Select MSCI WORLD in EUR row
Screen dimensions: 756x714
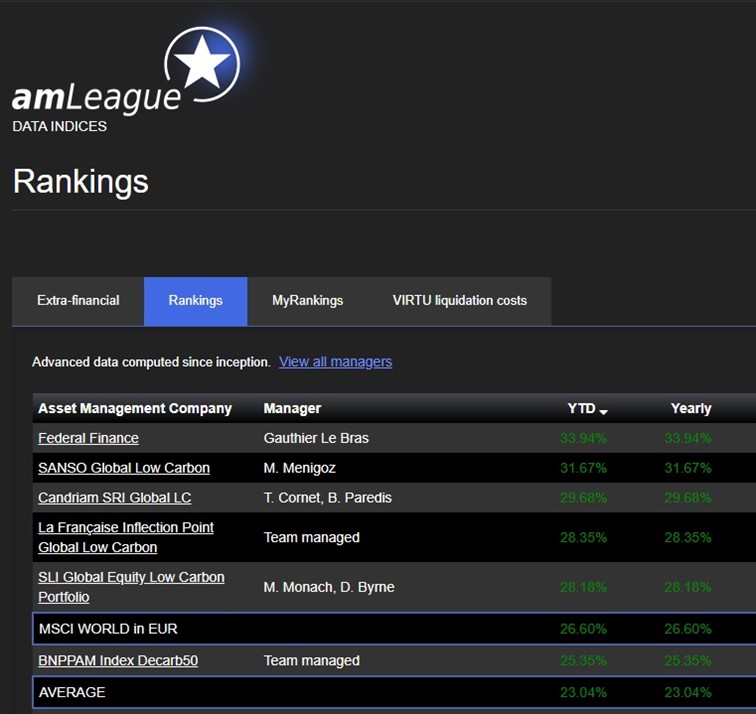[394, 629]
